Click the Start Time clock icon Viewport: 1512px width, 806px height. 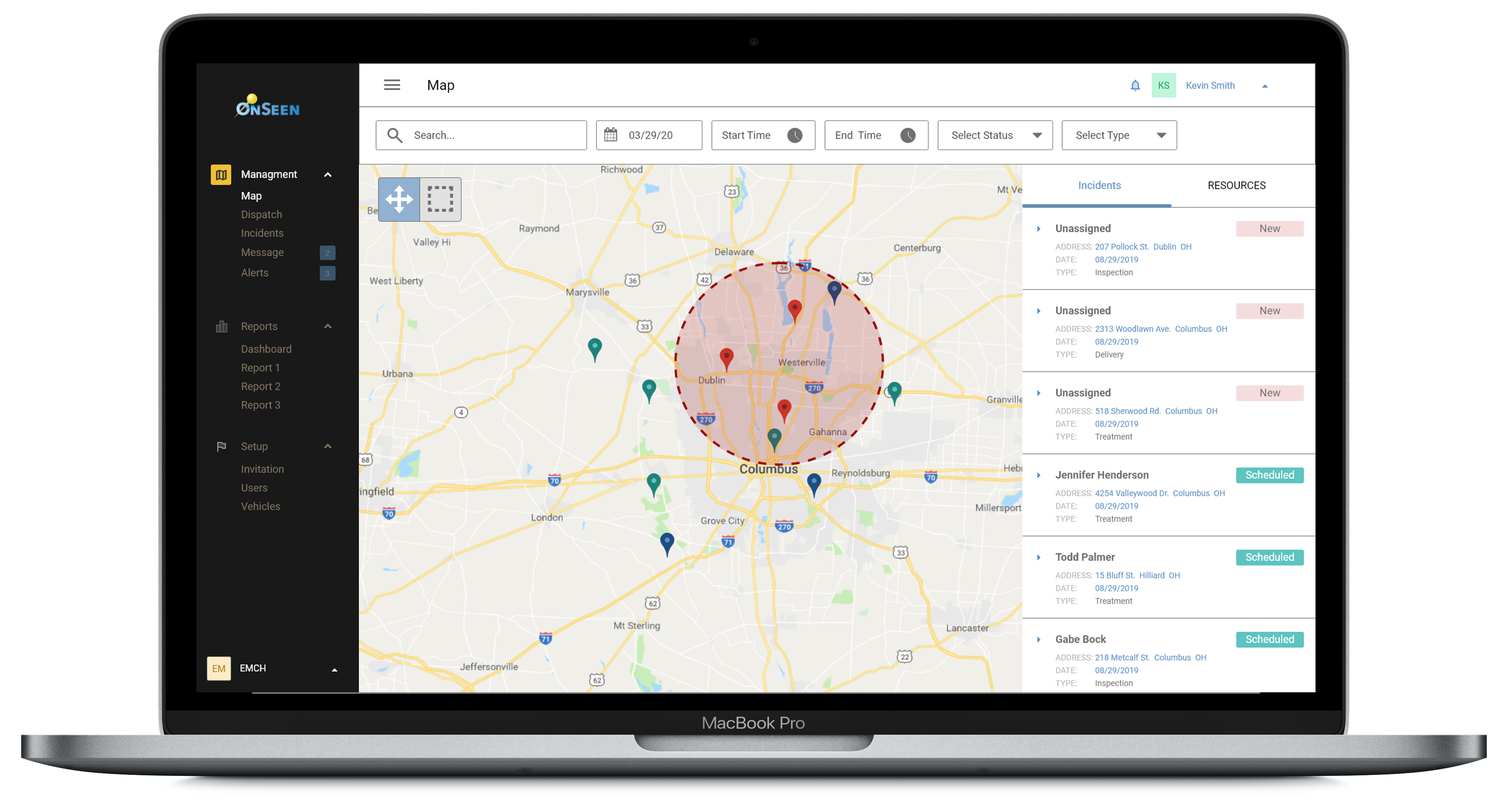pos(795,135)
